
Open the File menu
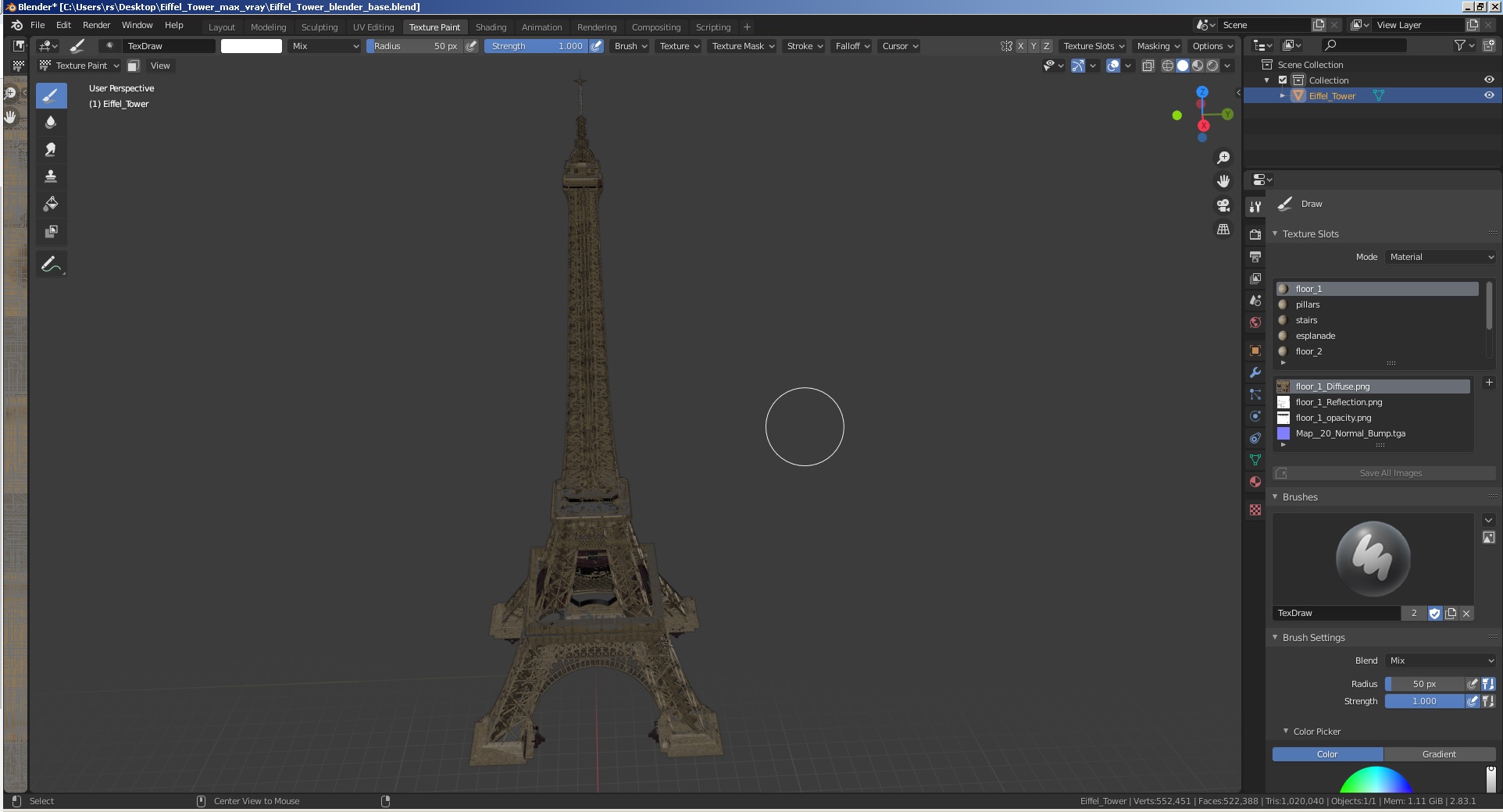pos(37,25)
